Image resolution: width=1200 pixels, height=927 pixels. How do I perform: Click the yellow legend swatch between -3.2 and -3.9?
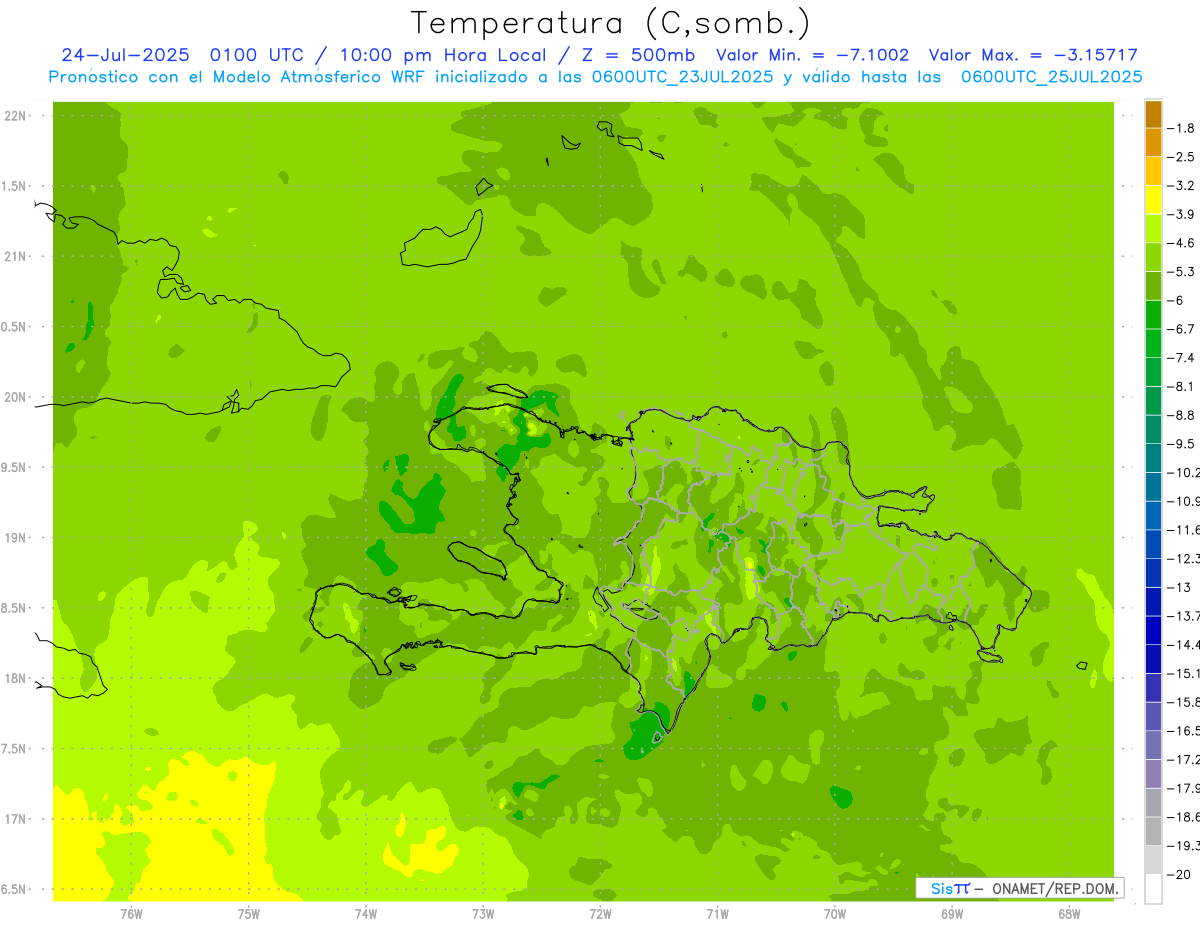point(1153,200)
